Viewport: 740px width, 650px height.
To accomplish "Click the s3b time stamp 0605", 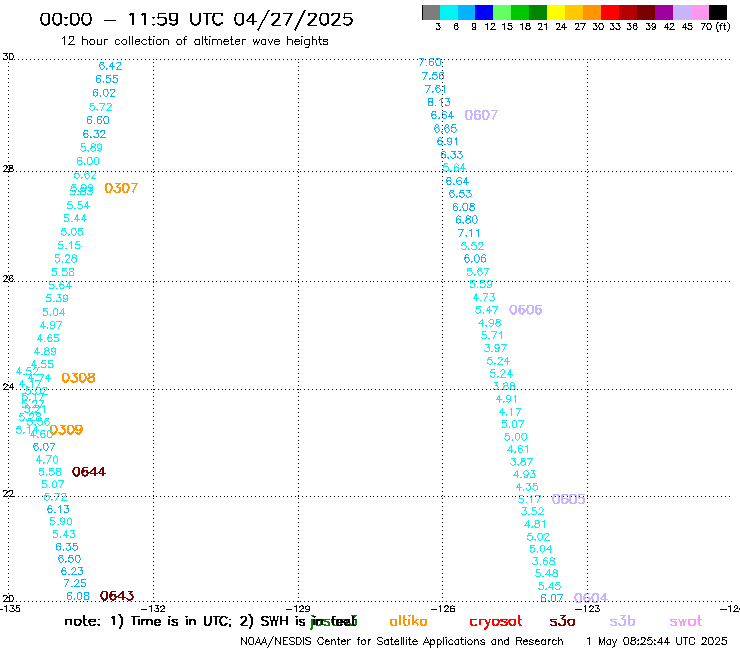I will coord(568,499).
